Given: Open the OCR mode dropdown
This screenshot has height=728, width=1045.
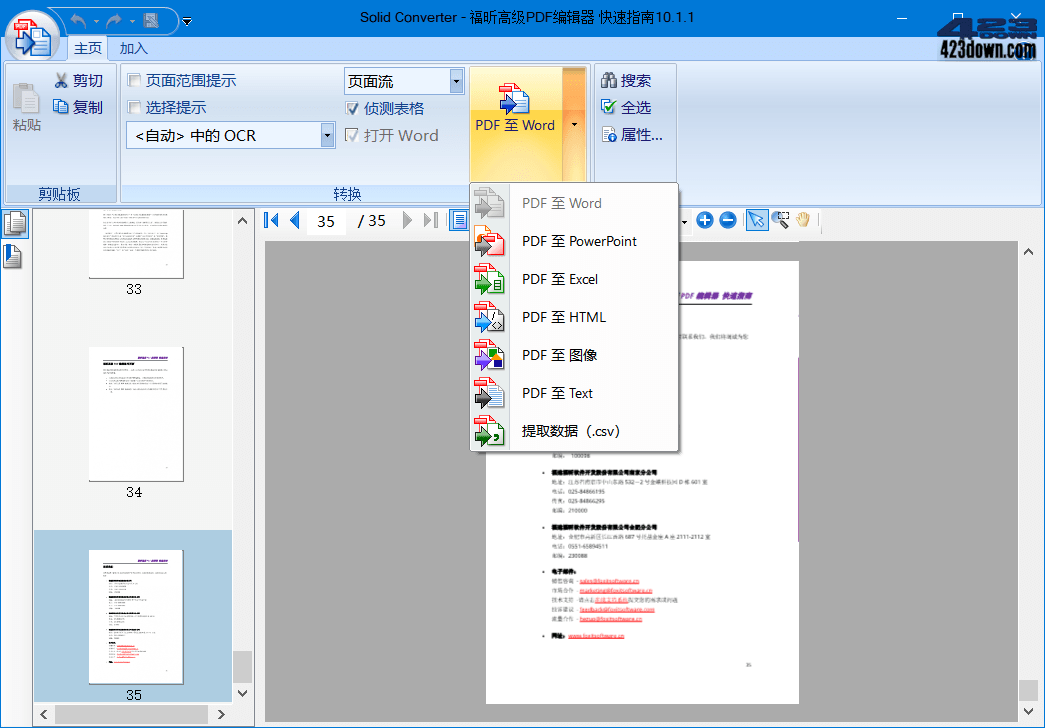Looking at the screenshot, I should click(x=327, y=134).
